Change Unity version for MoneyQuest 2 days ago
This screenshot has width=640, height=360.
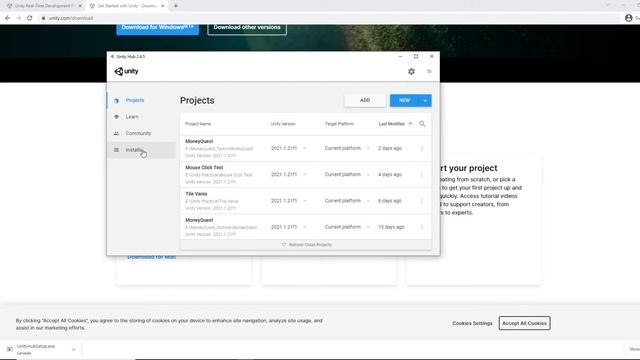pyautogui.click(x=289, y=149)
